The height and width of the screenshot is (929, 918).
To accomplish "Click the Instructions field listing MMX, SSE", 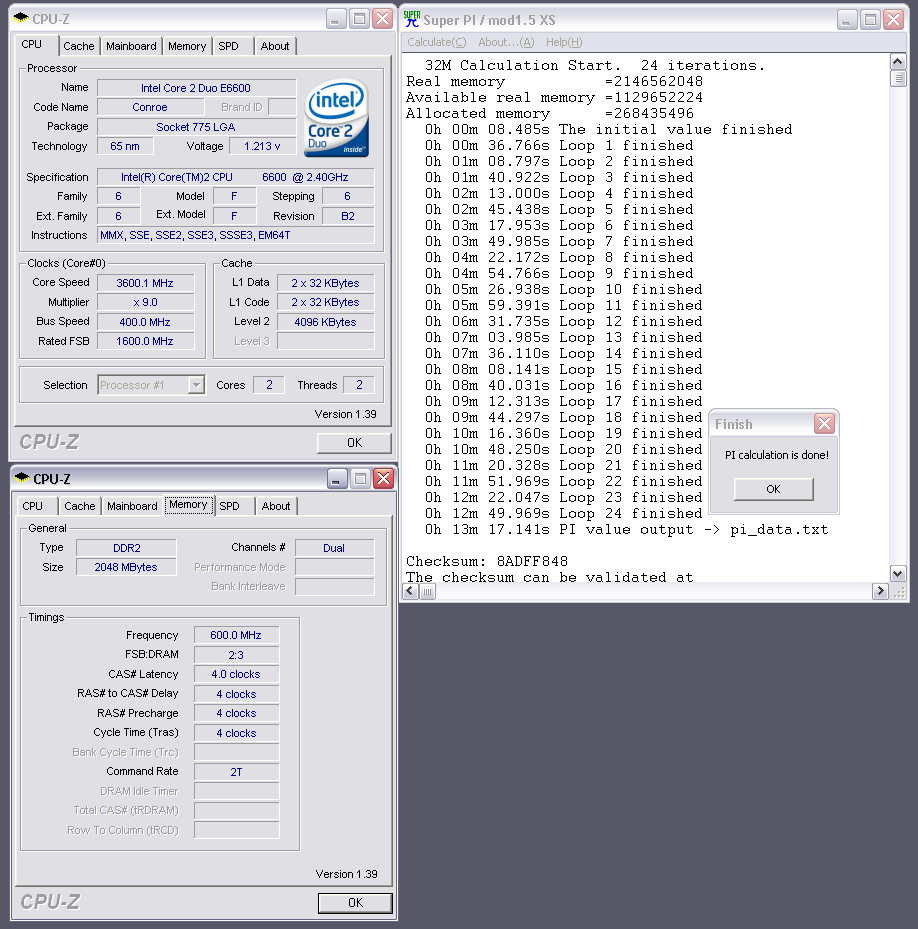I will 236,235.
